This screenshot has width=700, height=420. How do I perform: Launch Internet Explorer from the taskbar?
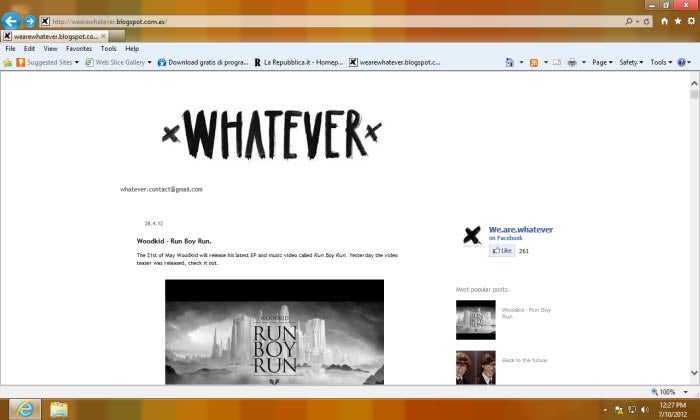(x=24, y=408)
